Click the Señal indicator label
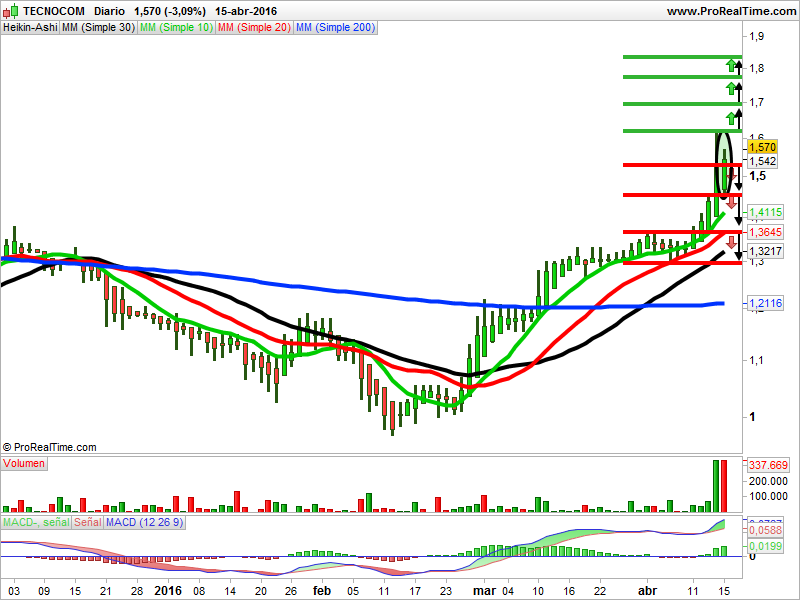800x600 pixels. coord(88,522)
